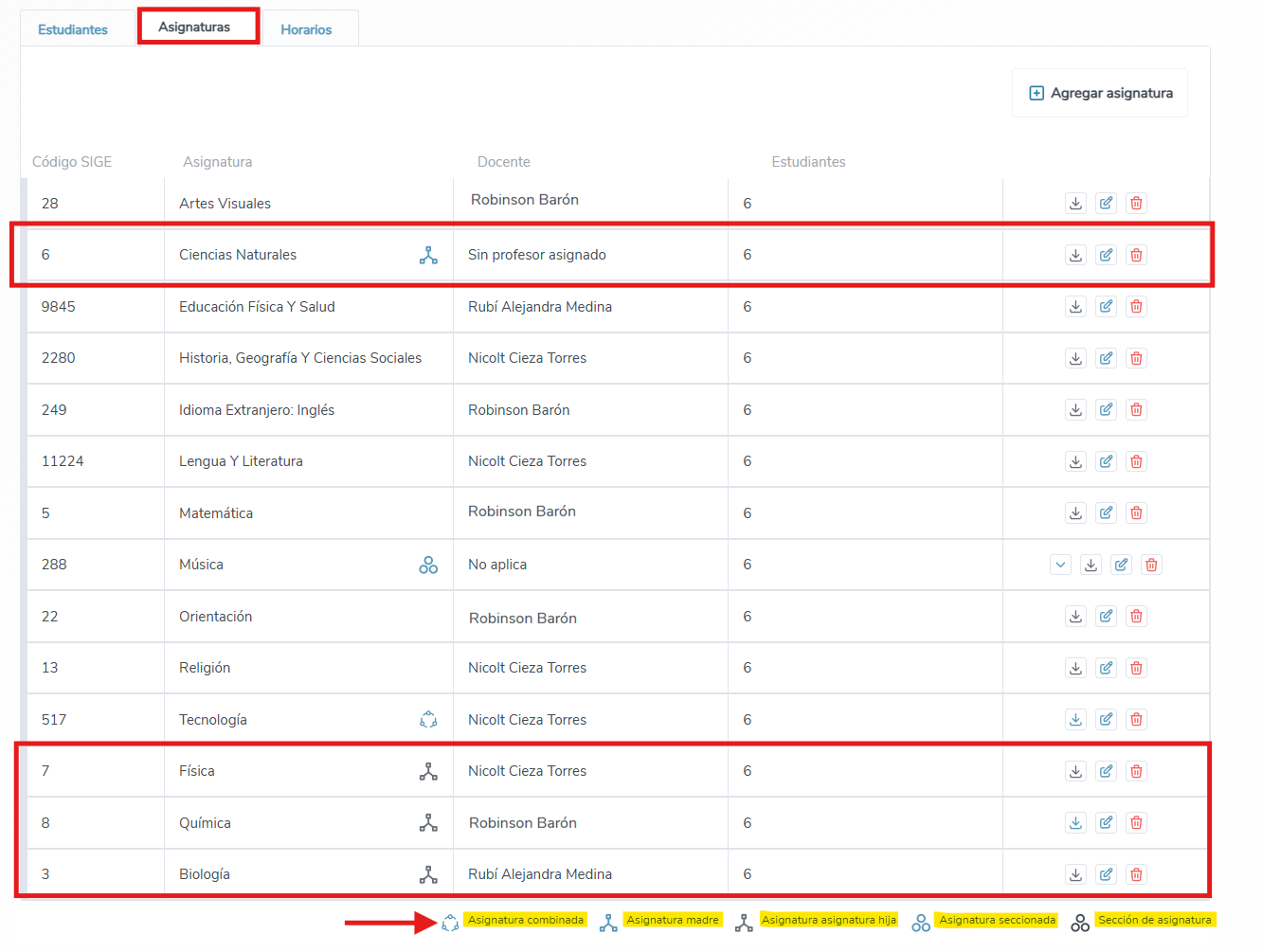1262x952 pixels.
Task: Click the No aplica teacher cell
Action: pos(497,565)
